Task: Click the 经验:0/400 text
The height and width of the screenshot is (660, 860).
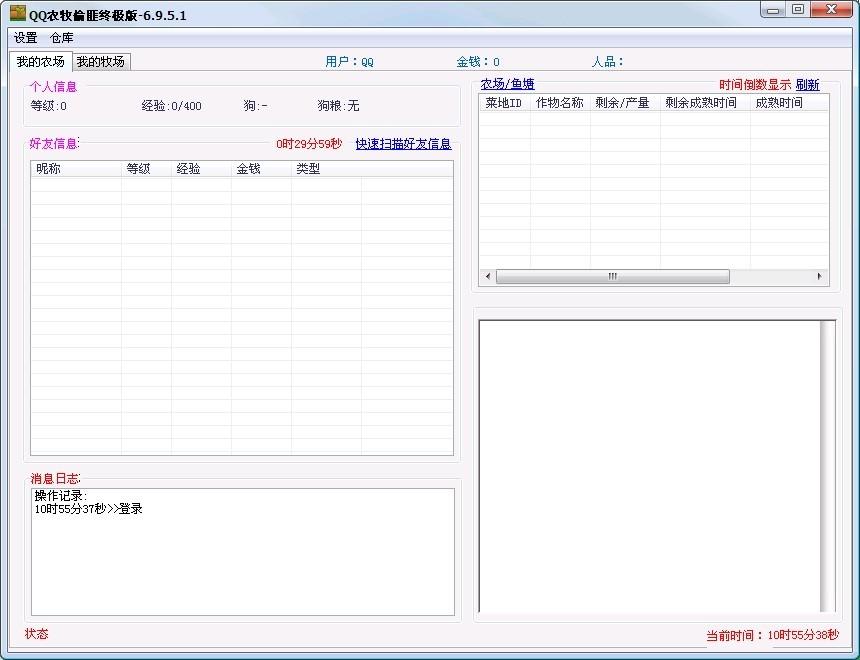Action: [171, 106]
